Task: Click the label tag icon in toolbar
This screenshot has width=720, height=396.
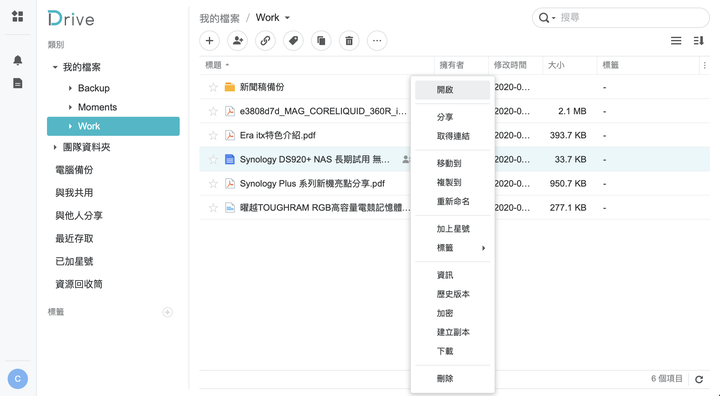Action: [x=293, y=40]
